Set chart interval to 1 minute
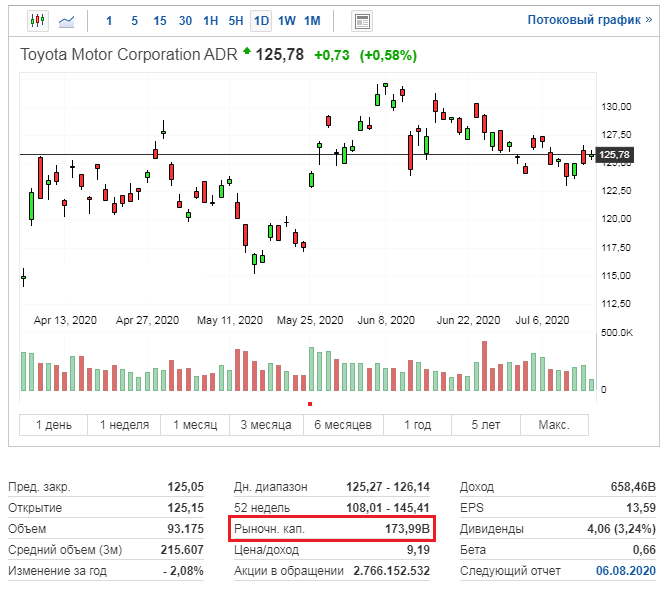 [109, 20]
